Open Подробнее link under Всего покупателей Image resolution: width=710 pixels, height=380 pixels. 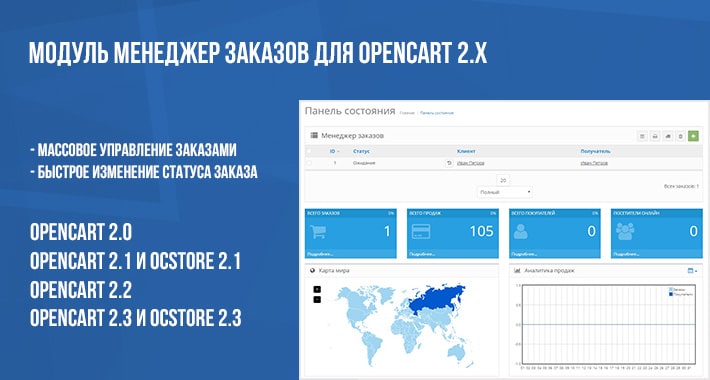pos(524,254)
